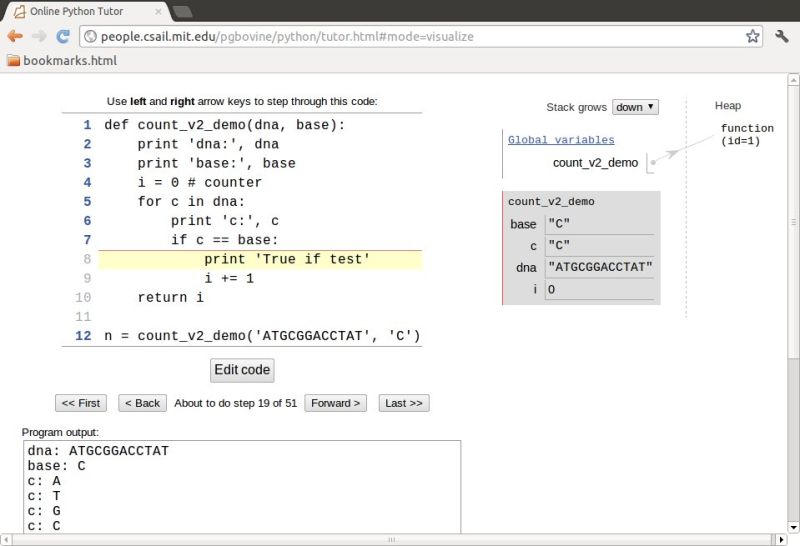Click code line return i
The width and height of the screenshot is (800, 546).
pos(170,297)
